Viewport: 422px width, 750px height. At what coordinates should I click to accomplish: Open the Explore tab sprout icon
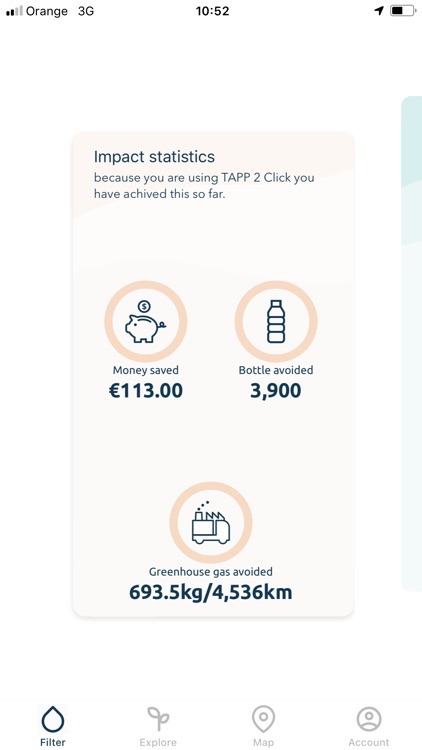[158, 720]
